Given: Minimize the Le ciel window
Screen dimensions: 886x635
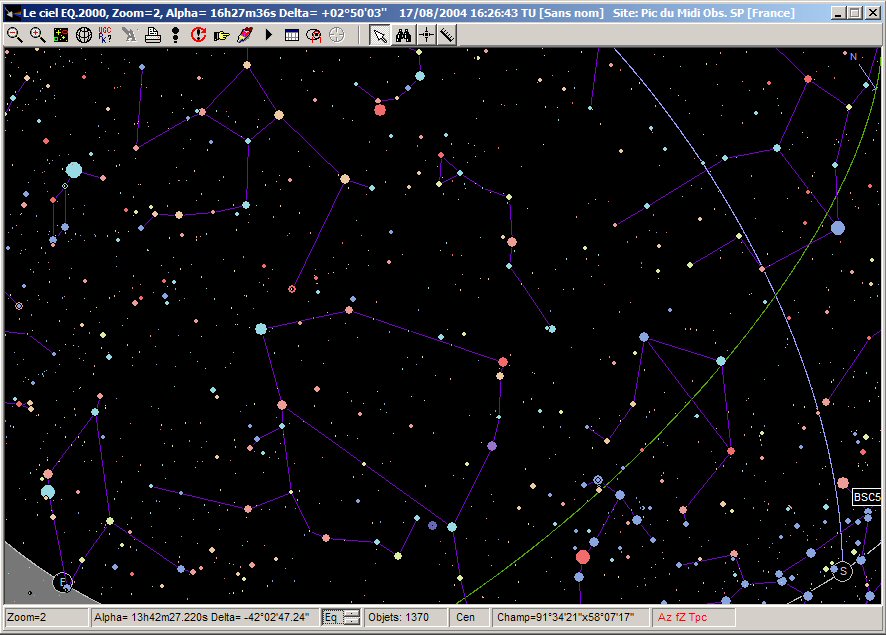Looking at the screenshot, I should click(x=840, y=12).
